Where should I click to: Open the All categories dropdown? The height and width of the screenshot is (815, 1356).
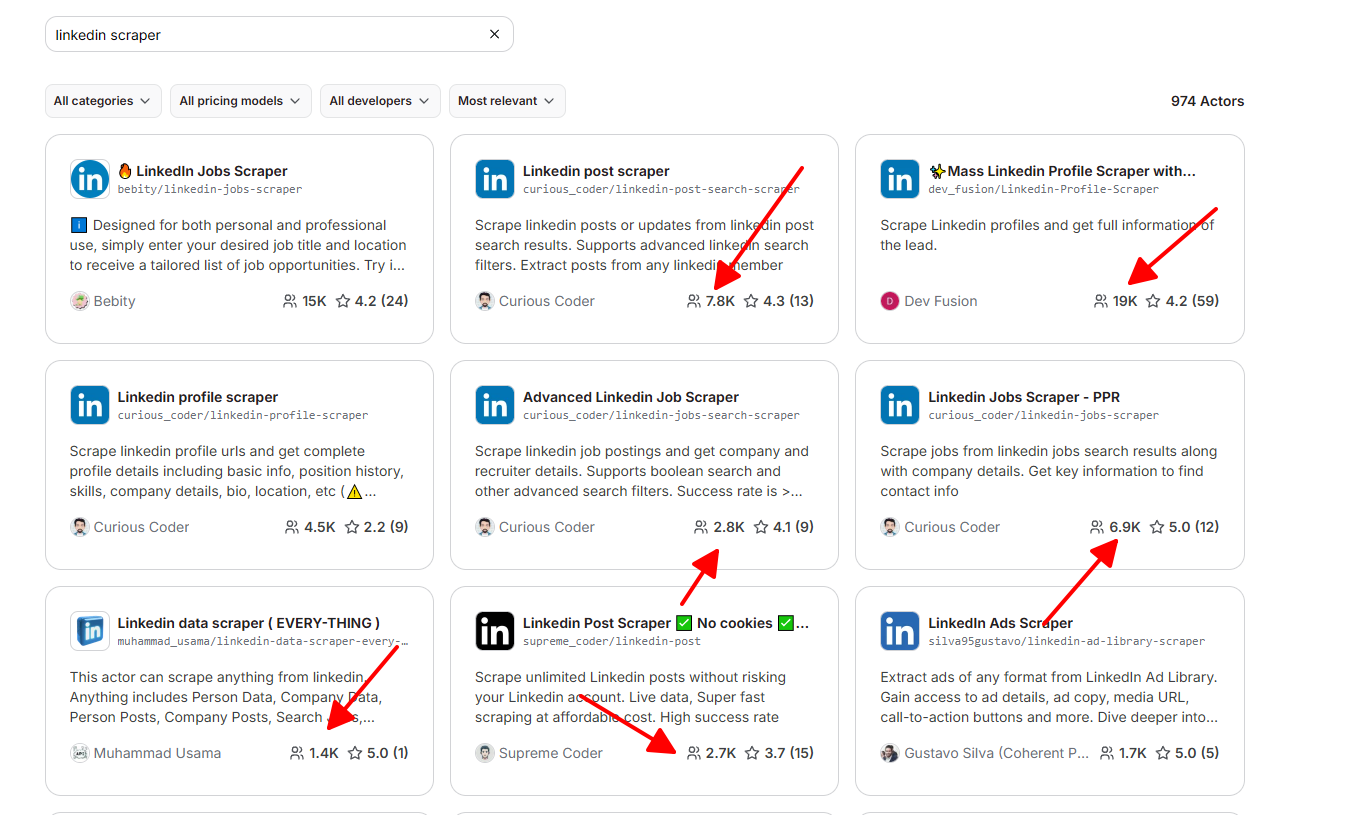tap(103, 101)
